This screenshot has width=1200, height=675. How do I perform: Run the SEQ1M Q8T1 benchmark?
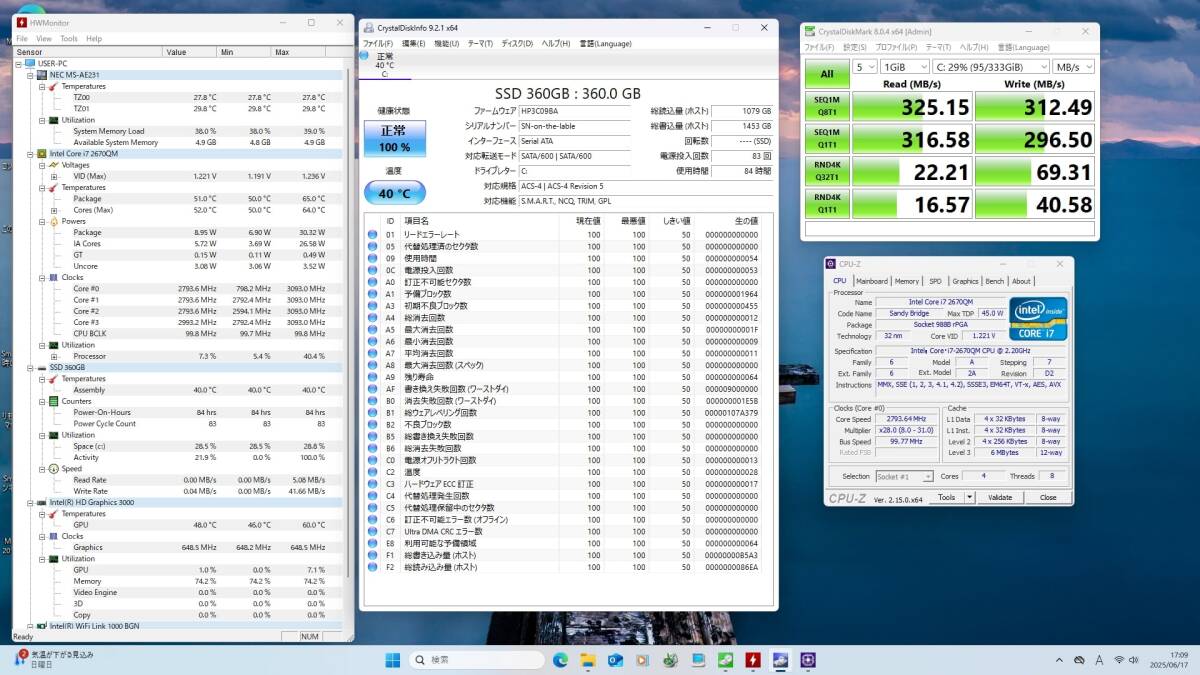[x=827, y=106]
